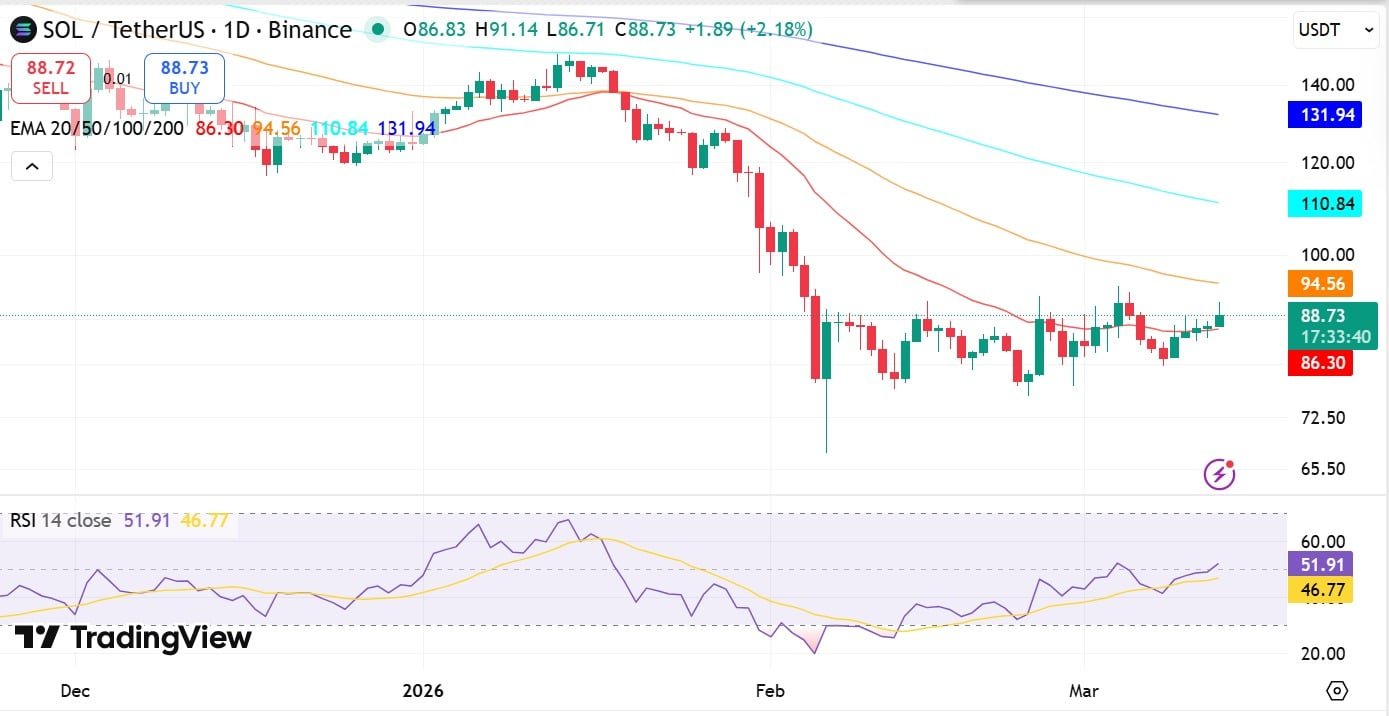This screenshot has height=716, width=1389.
Task: Click the TradingView logo
Action: click(132, 637)
